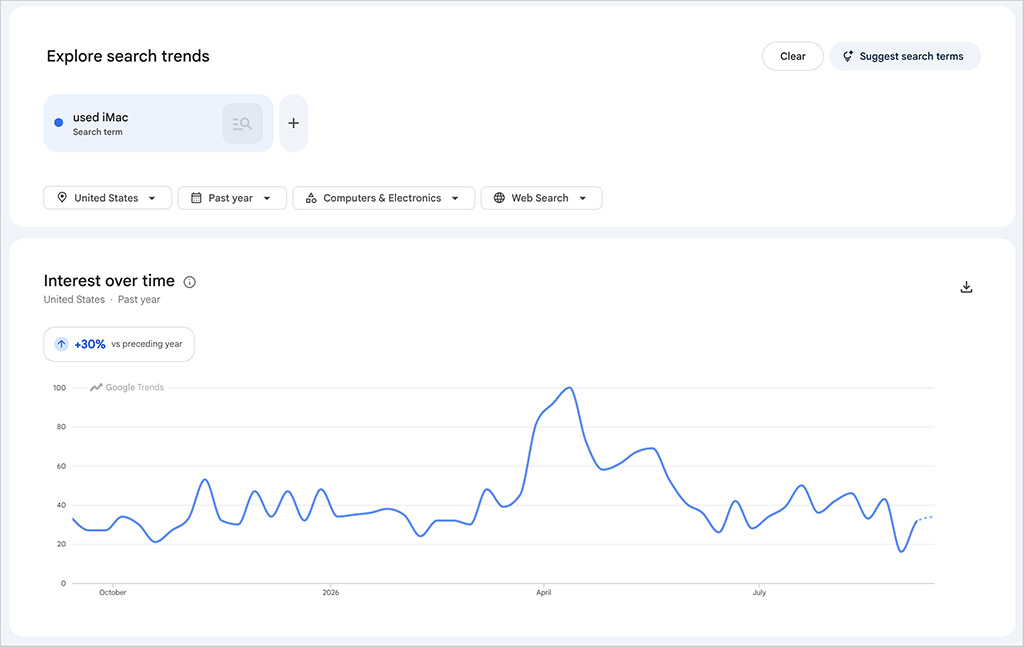Click the October label on the chart axis
This screenshot has width=1024, height=647.
[112, 592]
